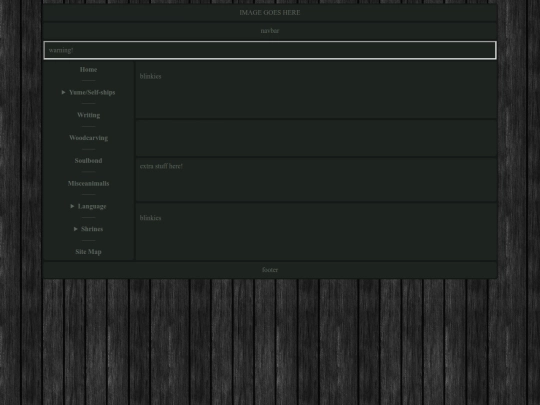
Task: Click the 'IMAGE GOES HERE' header text
Action: pyautogui.click(x=270, y=13)
